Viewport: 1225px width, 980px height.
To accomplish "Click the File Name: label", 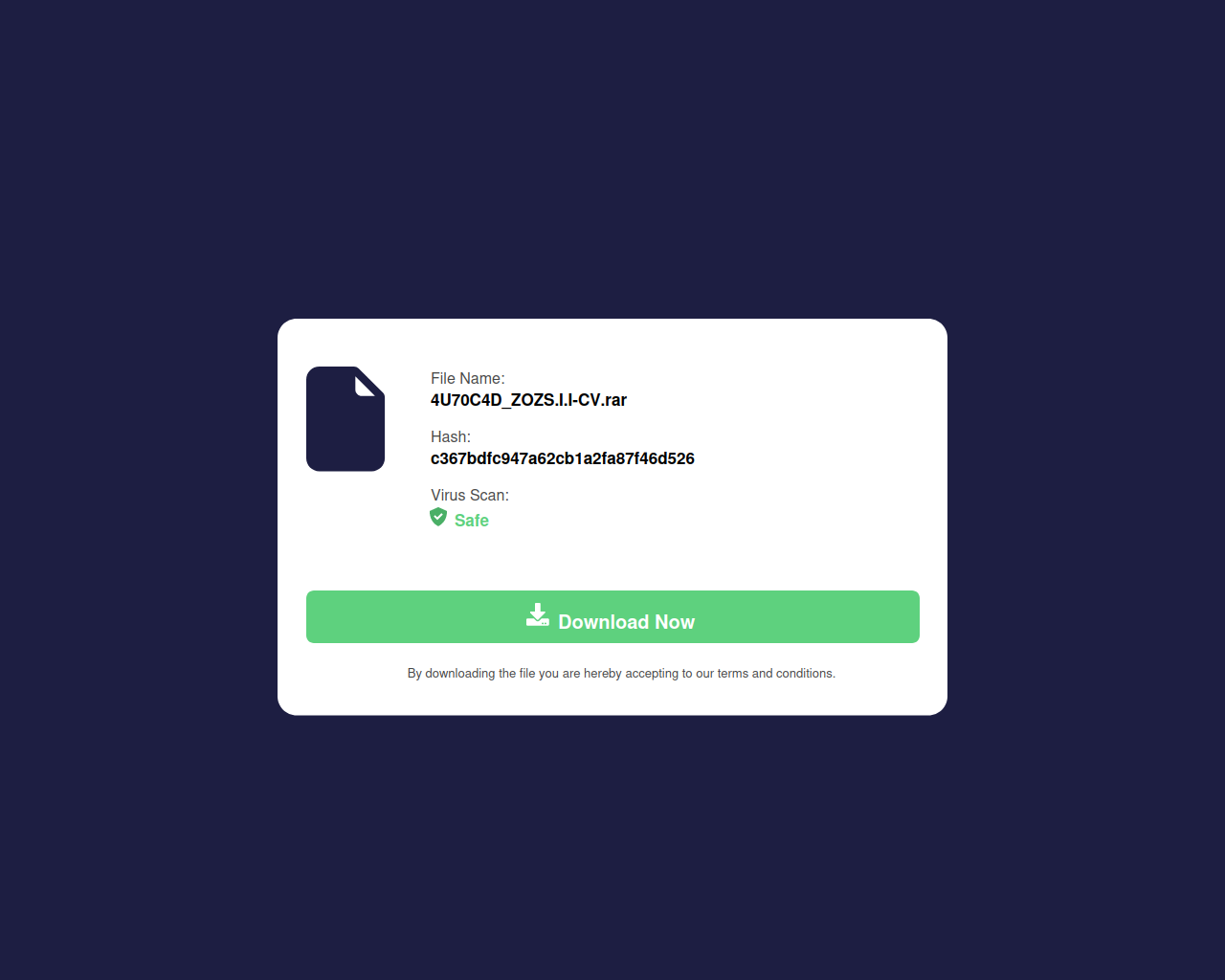I will (468, 379).
